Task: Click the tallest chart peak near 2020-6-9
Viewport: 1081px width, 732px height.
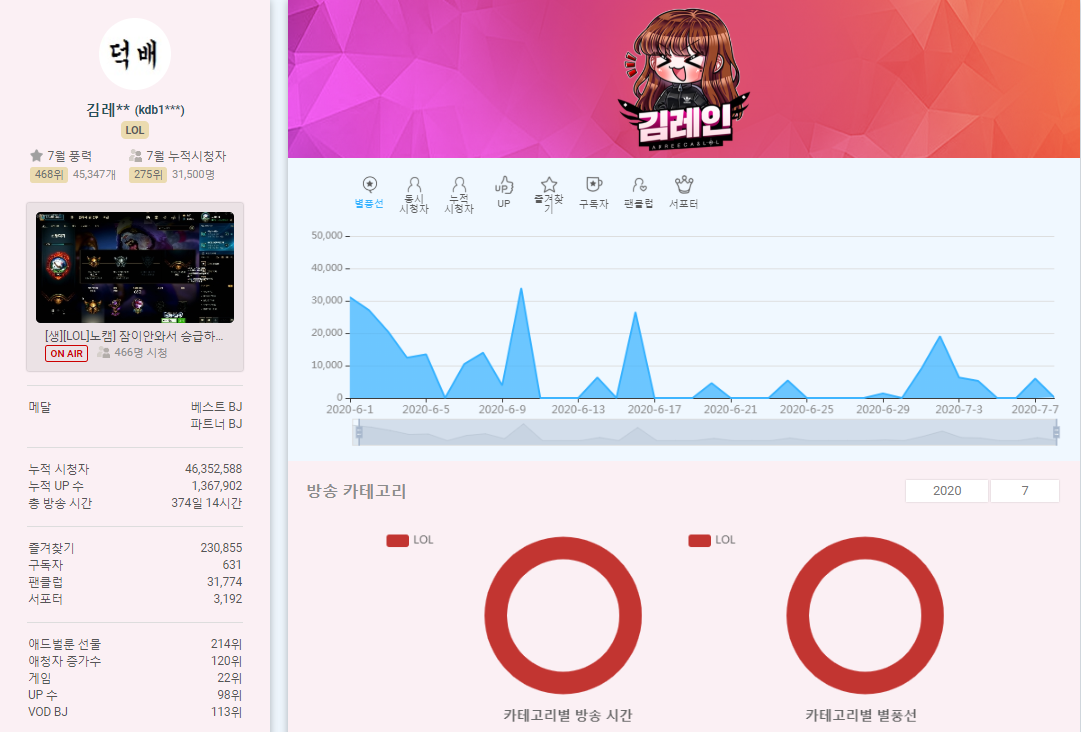Action: (x=521, y=289)
